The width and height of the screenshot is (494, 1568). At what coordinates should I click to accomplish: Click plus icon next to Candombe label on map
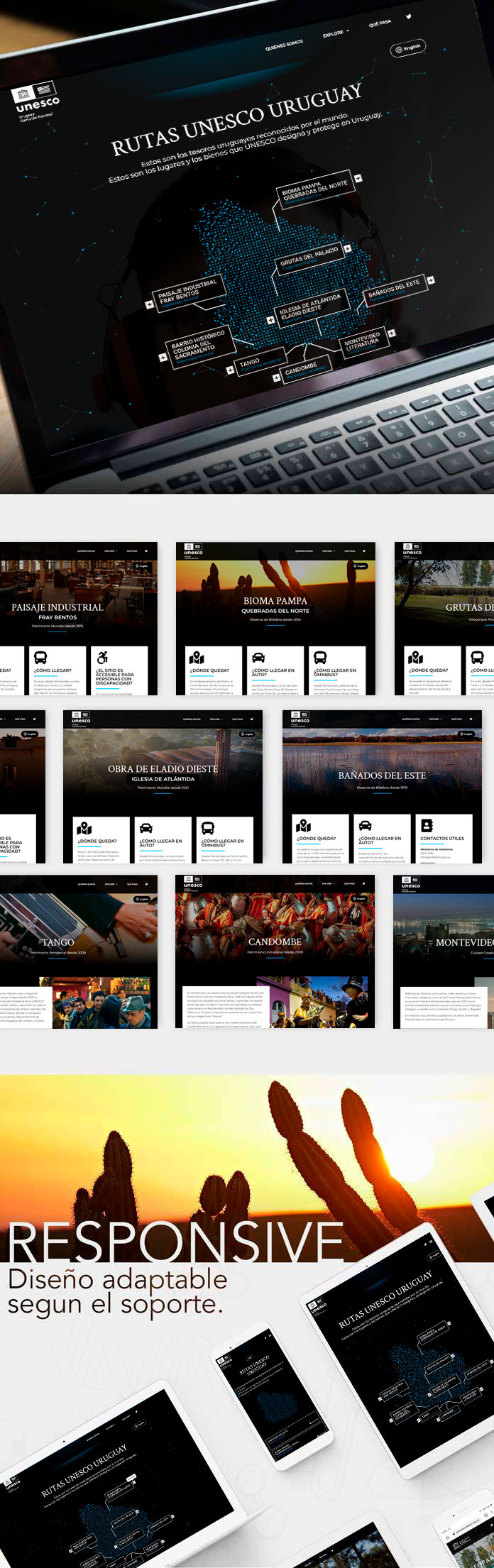[x=277, y=378]
